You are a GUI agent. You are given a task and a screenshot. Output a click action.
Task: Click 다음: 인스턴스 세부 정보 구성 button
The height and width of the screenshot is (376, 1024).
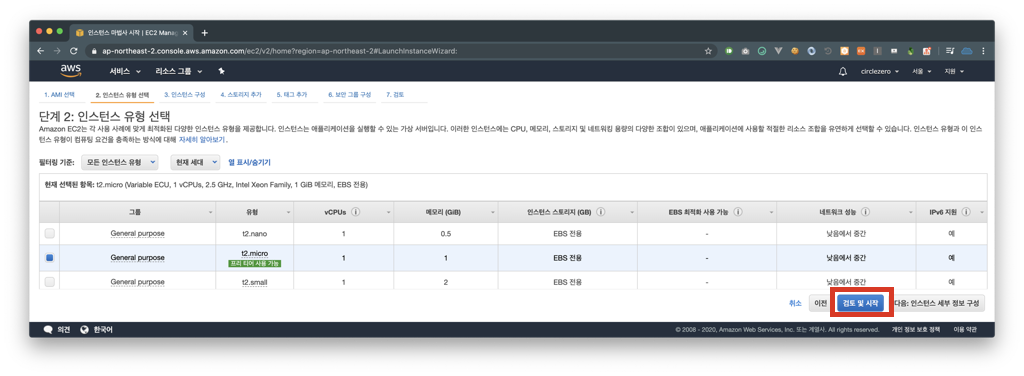tap(938, 303)
